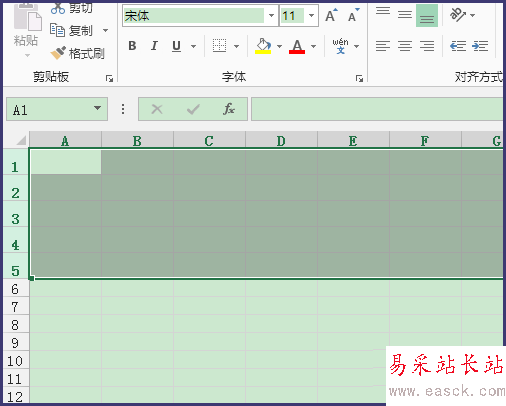Open text orientation dropdown arrow
Image resolution: width=506 pixels, height=406 pixels.
point(472,15)
